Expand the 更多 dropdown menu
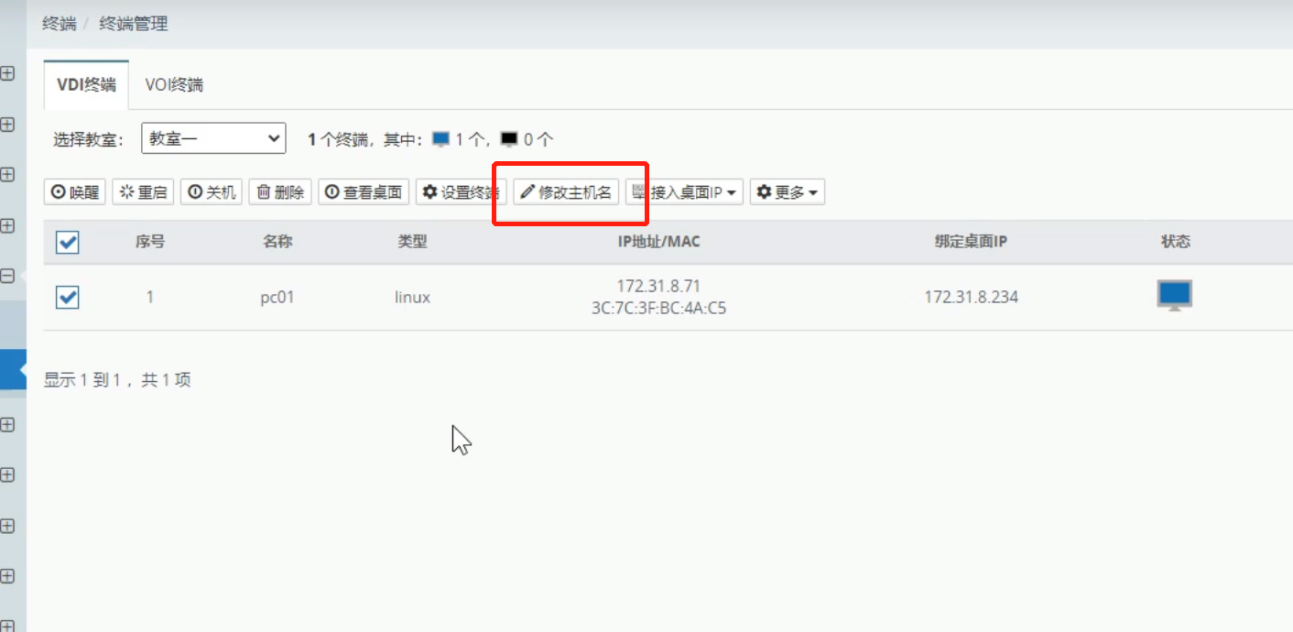The height and width of the screenshot is (632, 1293). 787,192
